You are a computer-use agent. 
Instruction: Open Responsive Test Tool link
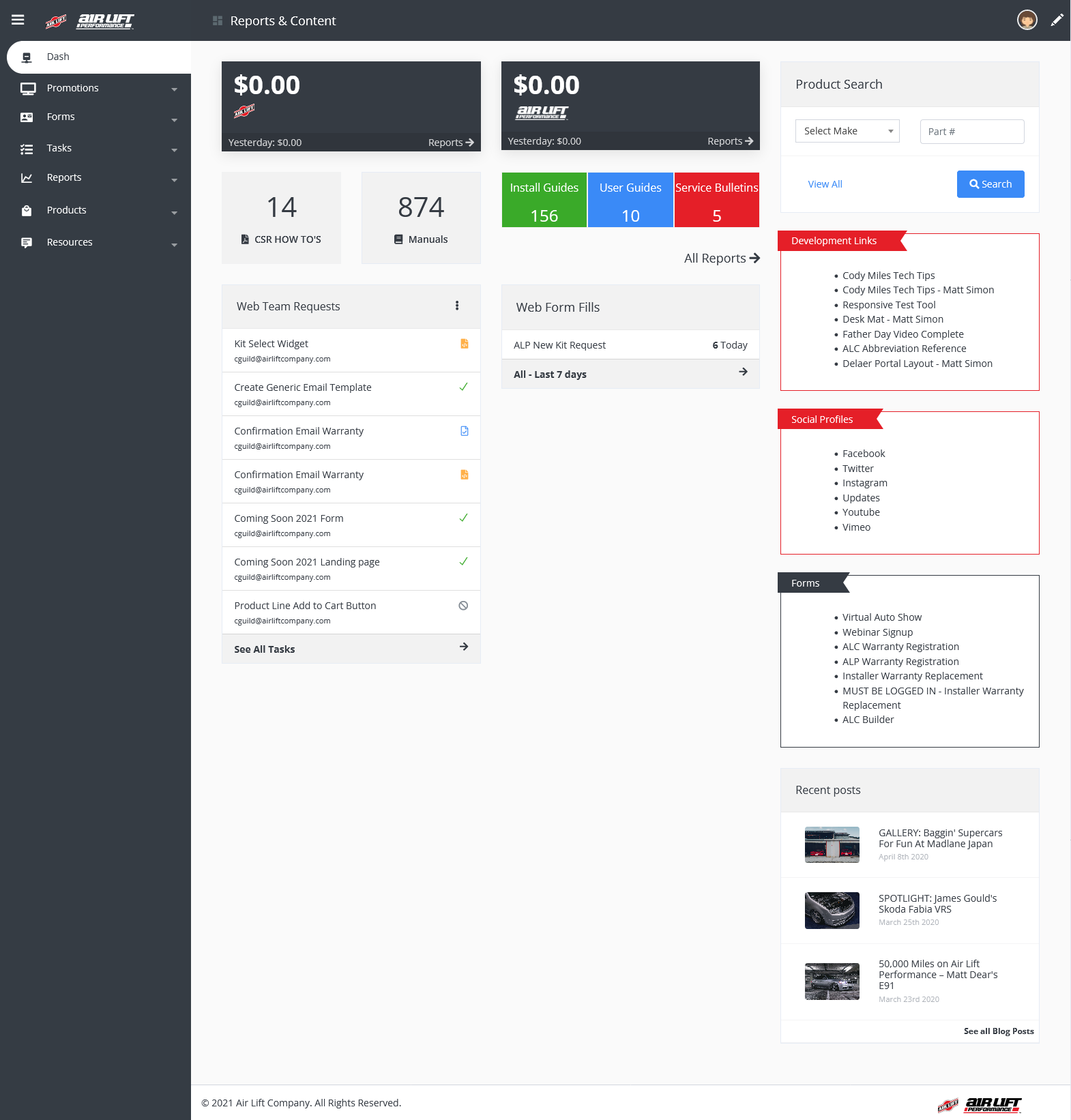click(x=889, y=305)
